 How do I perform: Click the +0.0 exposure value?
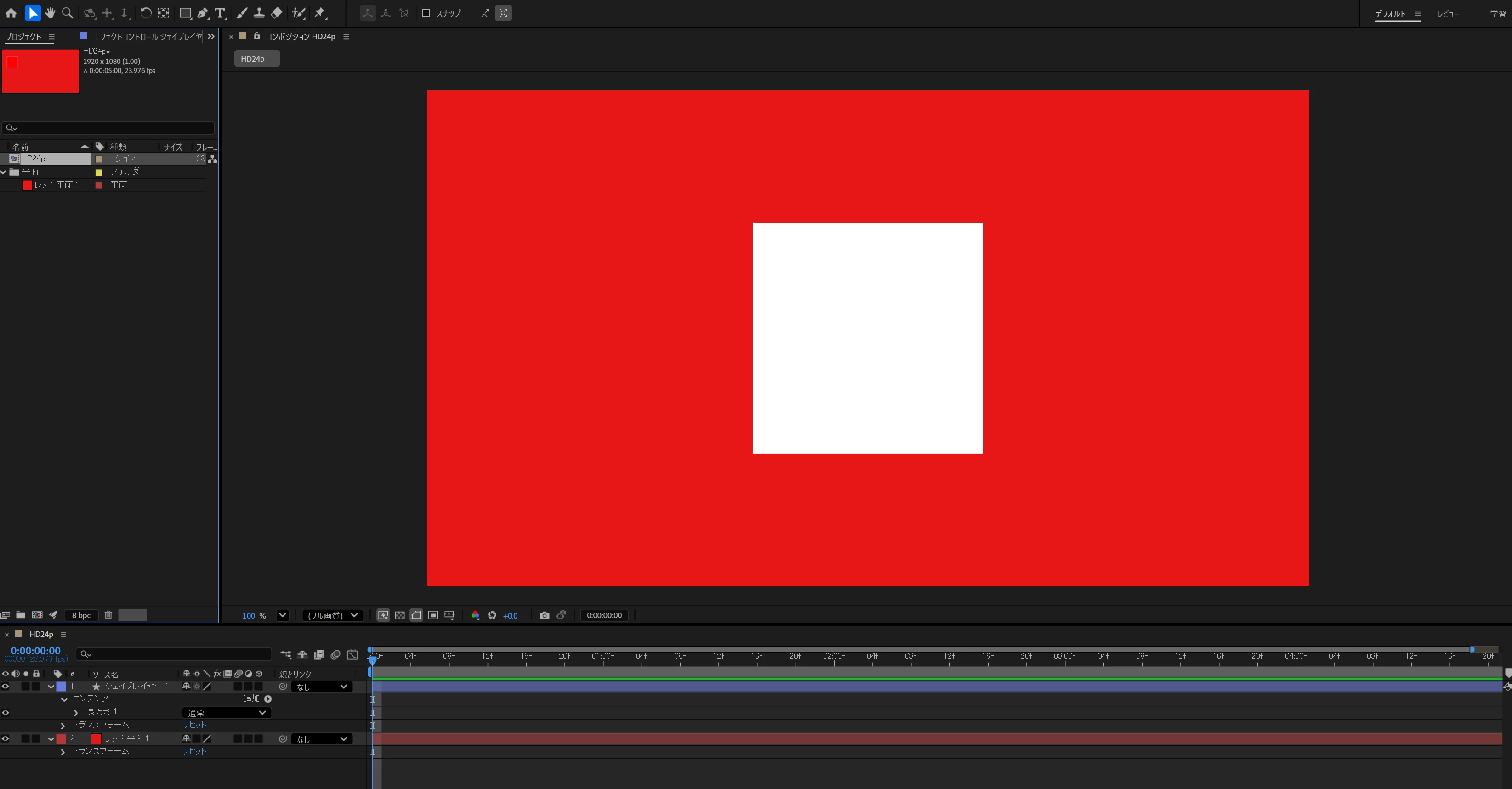tap(511, 615)
